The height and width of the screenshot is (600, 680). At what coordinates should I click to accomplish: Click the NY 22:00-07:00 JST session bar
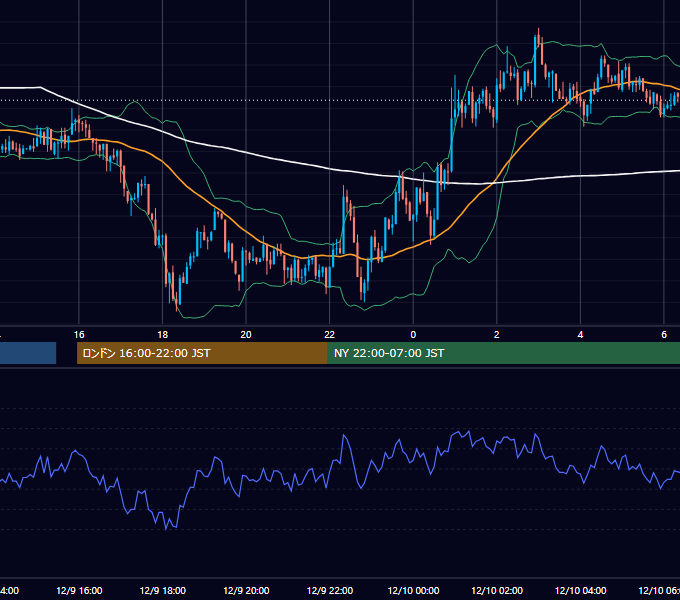point(503,353)
